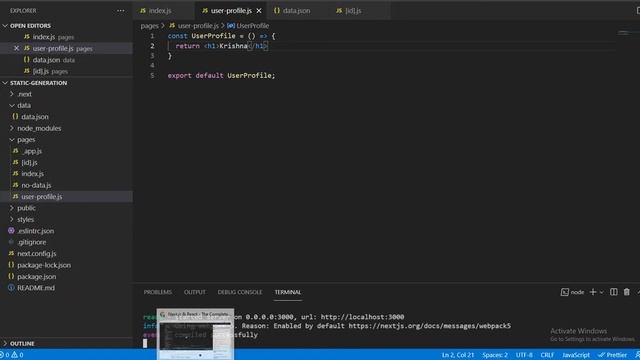
Task: Switch to the Output panel tab
Action: tap(195, 292)
